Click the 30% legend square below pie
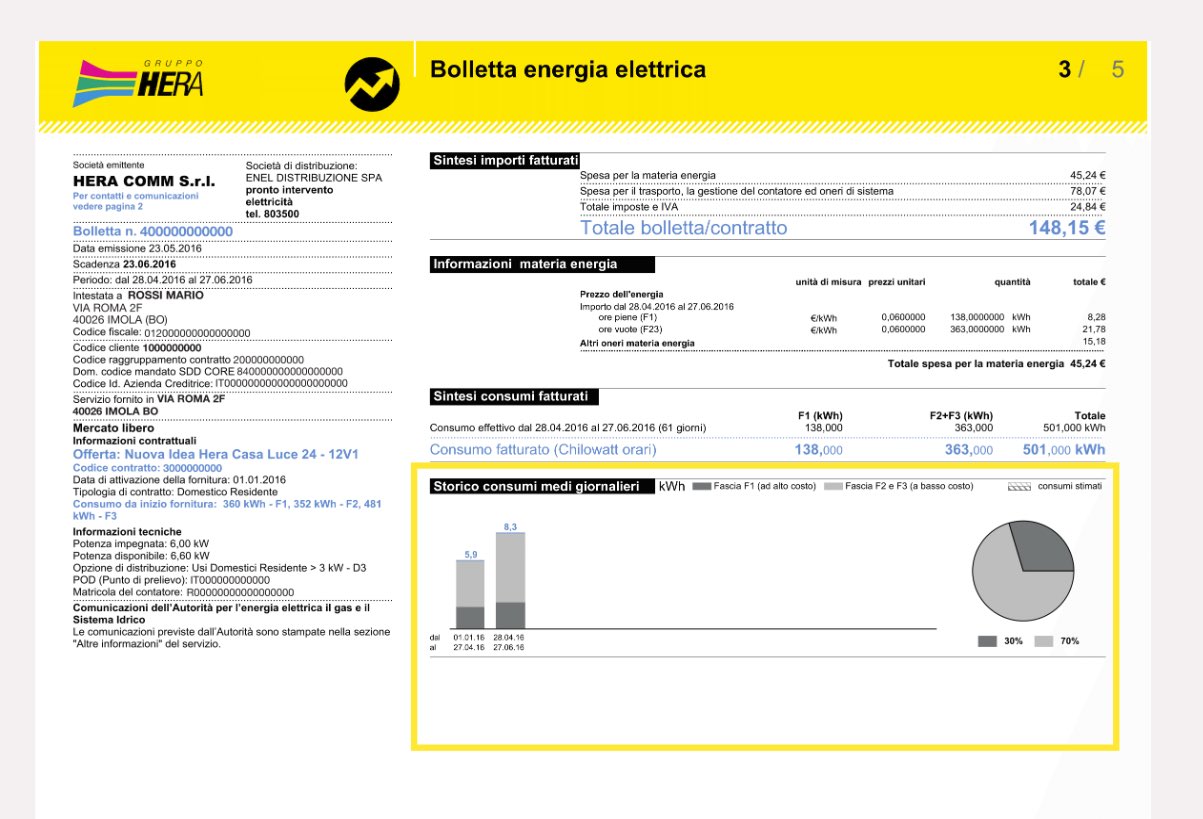 click(x=987, y=641)
